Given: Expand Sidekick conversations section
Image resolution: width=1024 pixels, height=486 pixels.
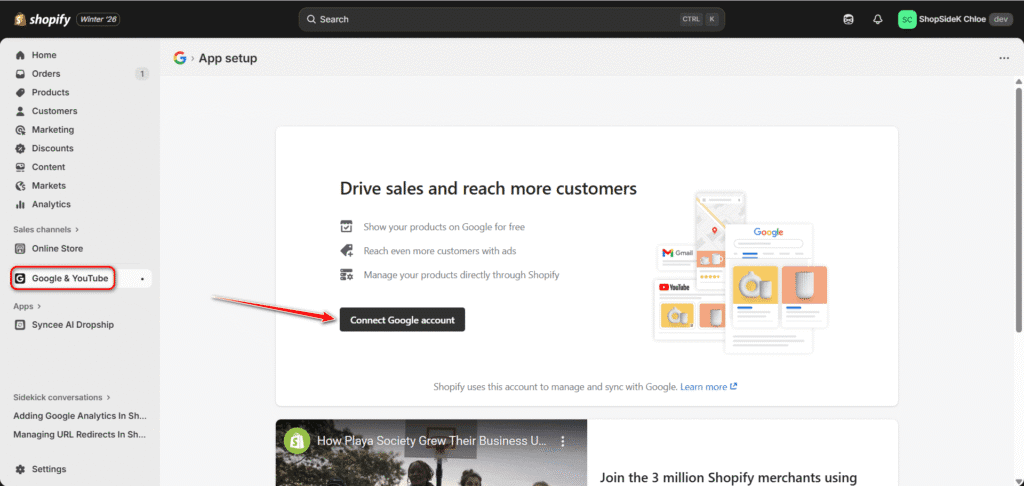Looking at the screenshot, I should coord(62,397).
